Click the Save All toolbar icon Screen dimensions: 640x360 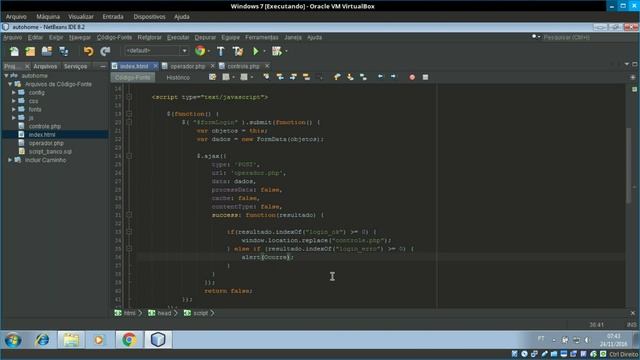[x=64, y=51]
